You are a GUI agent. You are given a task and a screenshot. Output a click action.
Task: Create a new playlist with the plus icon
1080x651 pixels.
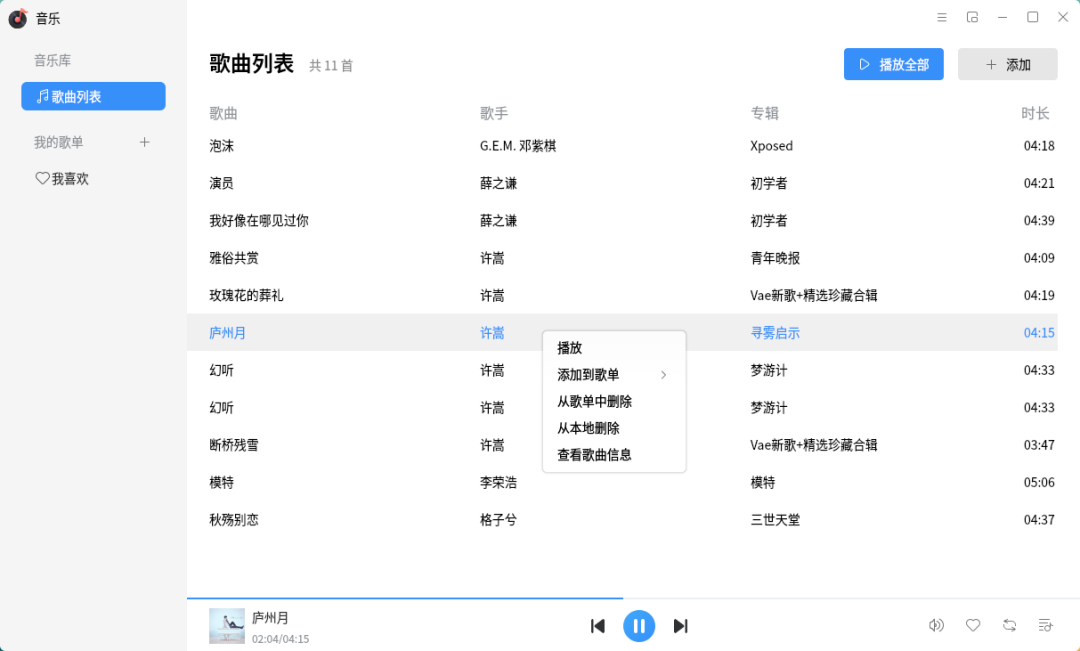pyautogui.click(x=144, y=141)
